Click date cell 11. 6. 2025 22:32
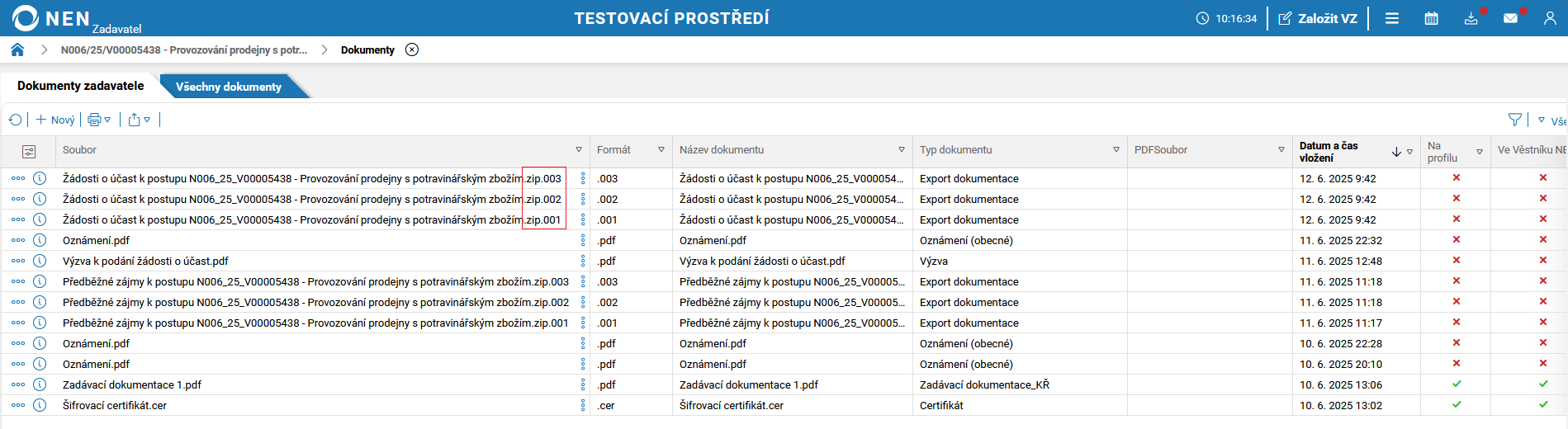The height and width of the screenshot is (429, 1568). pyautogui.click(x=1341, y=240)
